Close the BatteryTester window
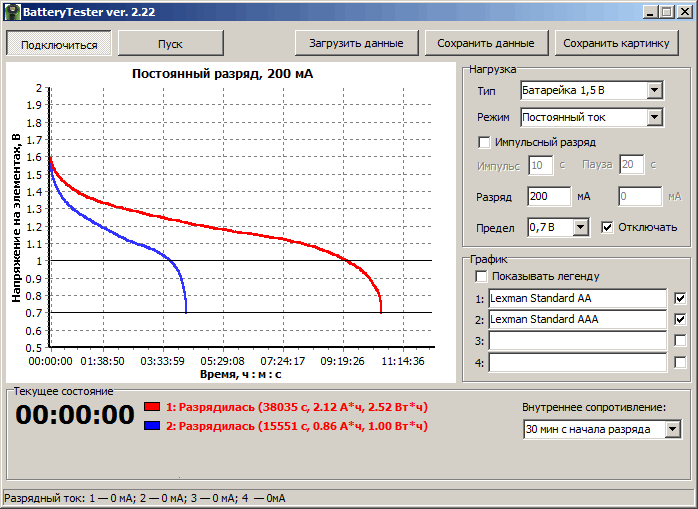 click(x=685, y=12)
